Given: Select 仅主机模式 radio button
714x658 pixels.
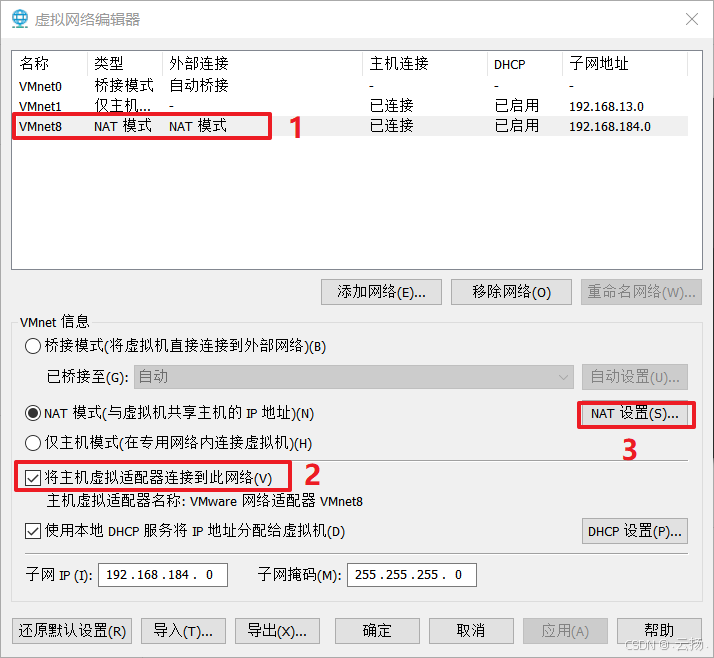Looking at the screenshot, I should click(x=33, y=443).
